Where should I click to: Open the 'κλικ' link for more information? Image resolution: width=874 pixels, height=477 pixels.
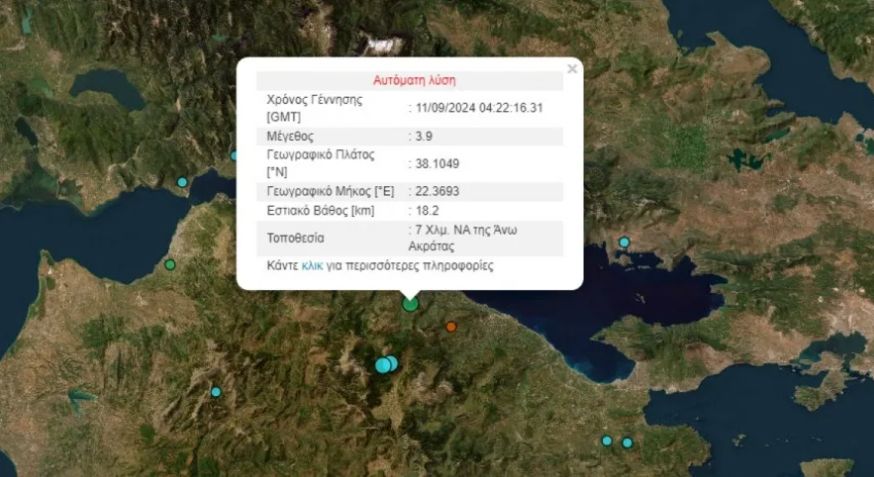click(313, 267)
